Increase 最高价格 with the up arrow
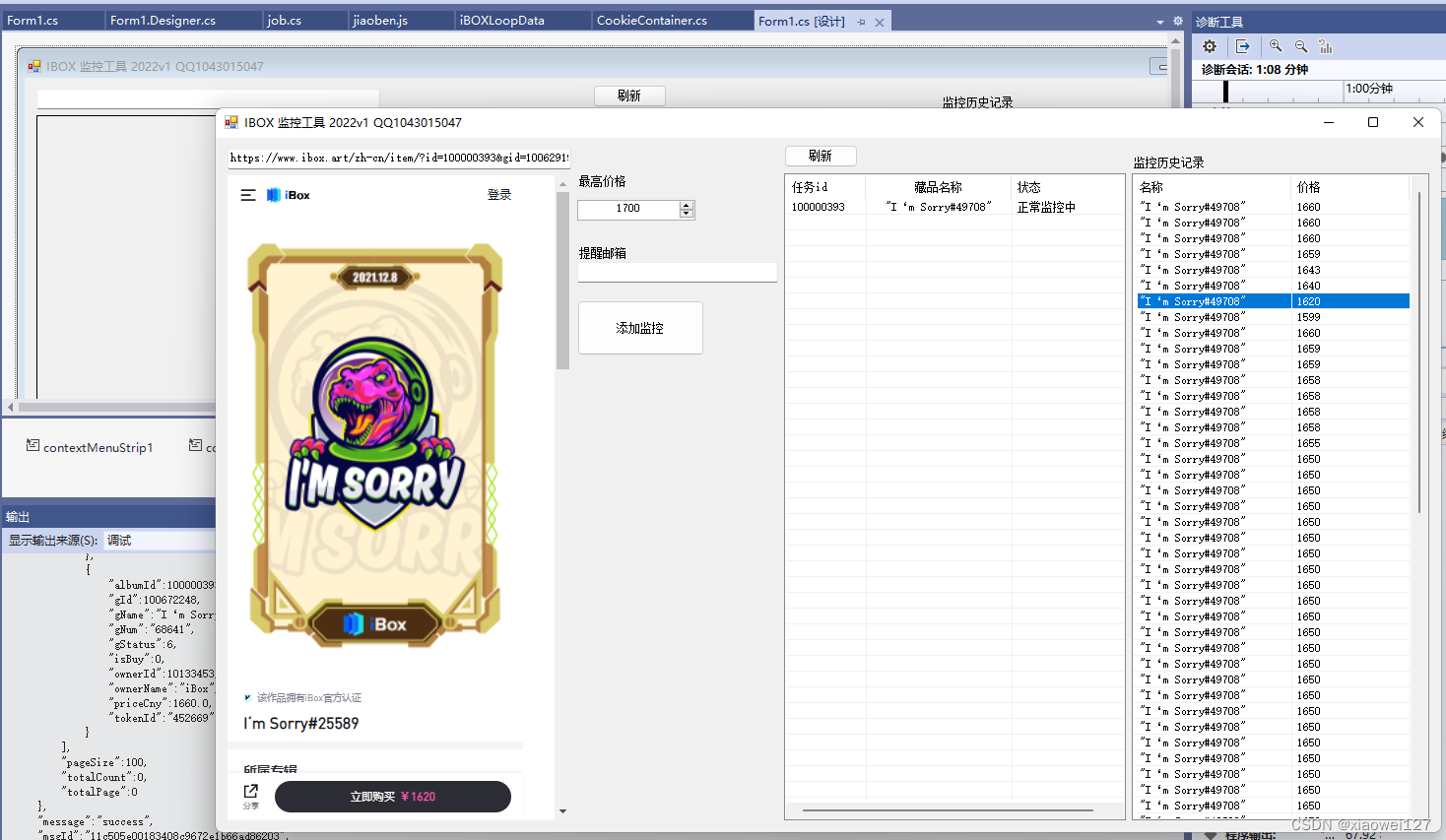Image resolution: width=1446 pixels, height=840 pixels. [687, 205]
